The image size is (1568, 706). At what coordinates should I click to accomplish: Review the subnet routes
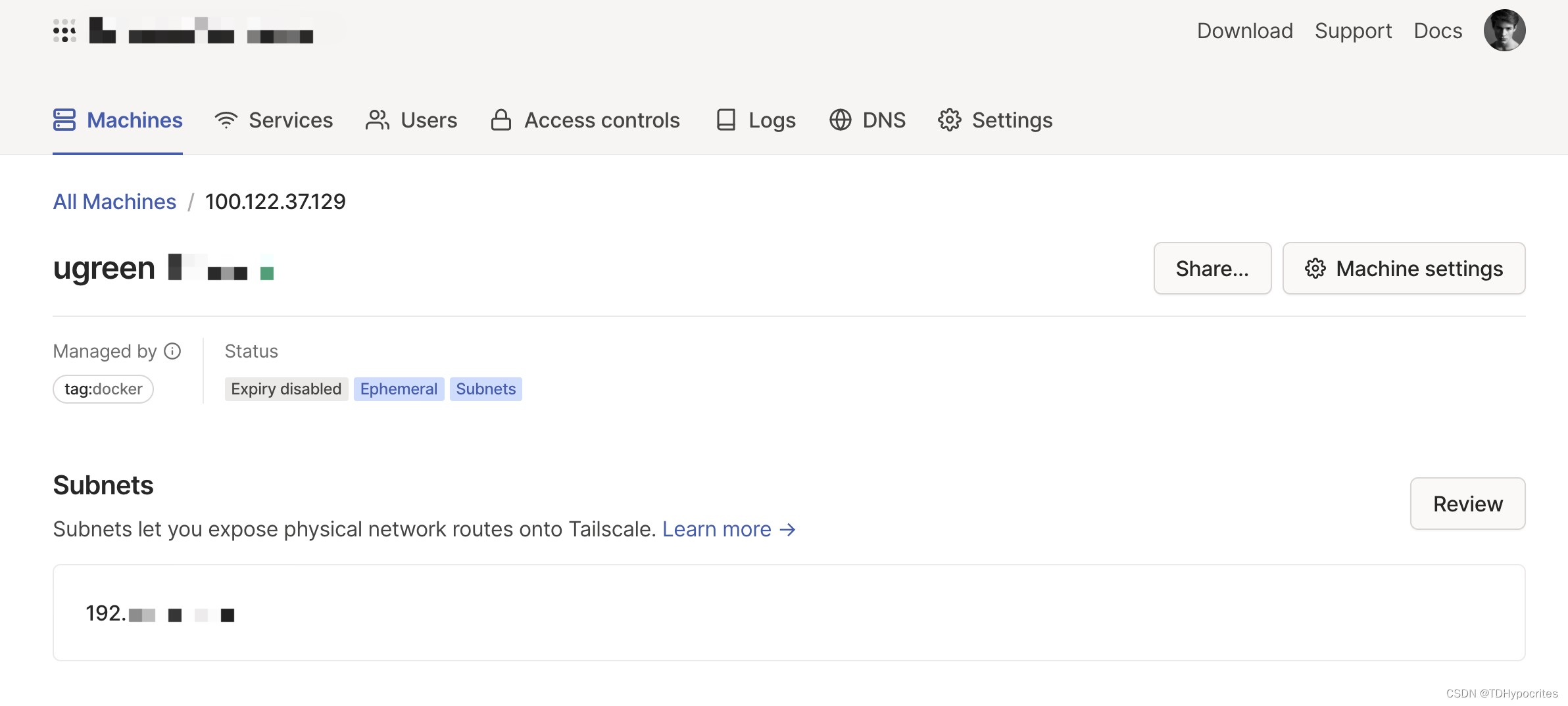(1467, 504)
